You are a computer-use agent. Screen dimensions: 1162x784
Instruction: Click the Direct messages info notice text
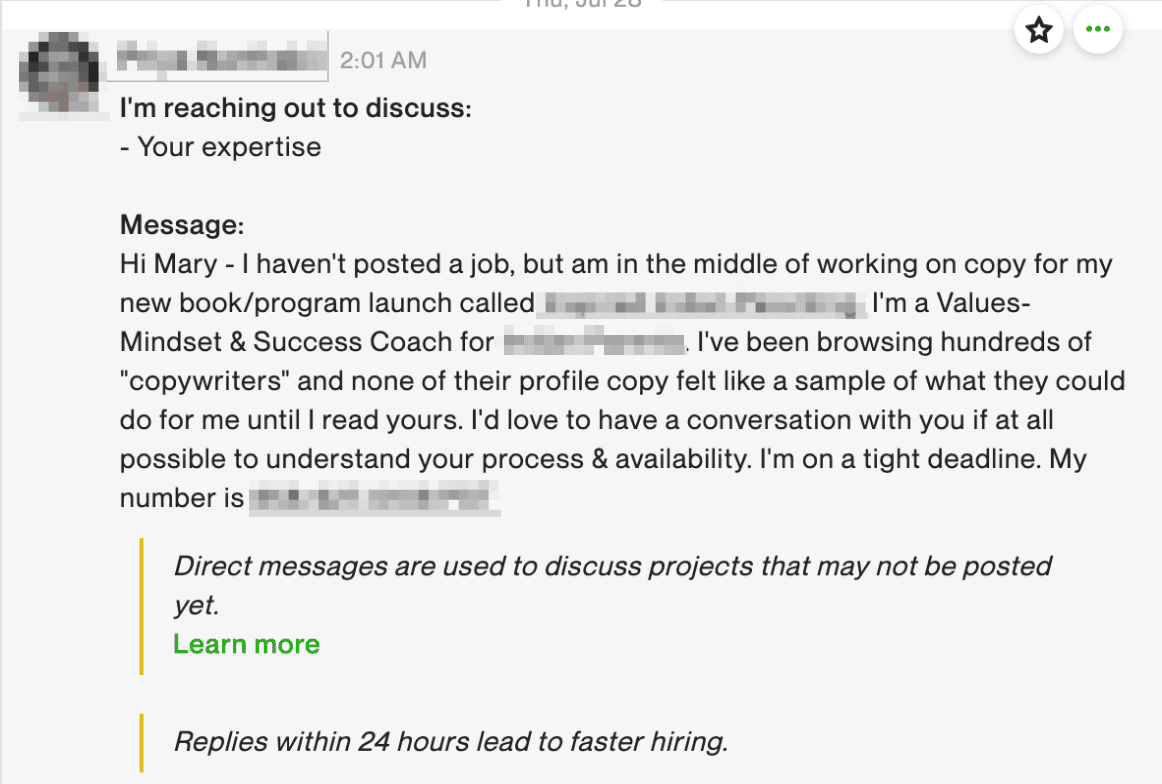612,585
